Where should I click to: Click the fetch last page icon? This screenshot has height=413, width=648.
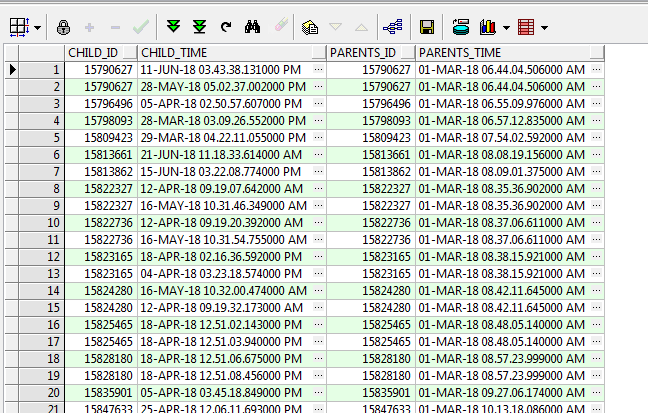click(199, 27)
